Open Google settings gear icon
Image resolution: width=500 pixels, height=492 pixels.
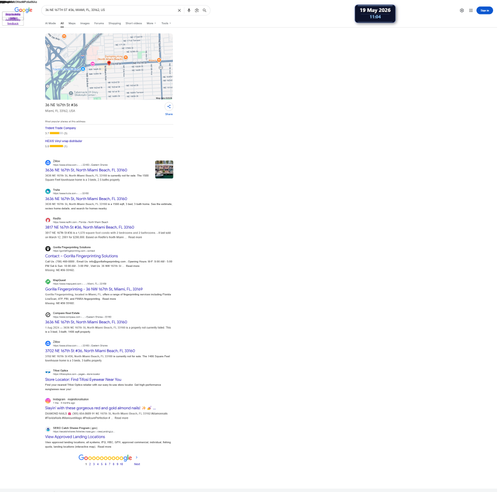pos(462,10)
